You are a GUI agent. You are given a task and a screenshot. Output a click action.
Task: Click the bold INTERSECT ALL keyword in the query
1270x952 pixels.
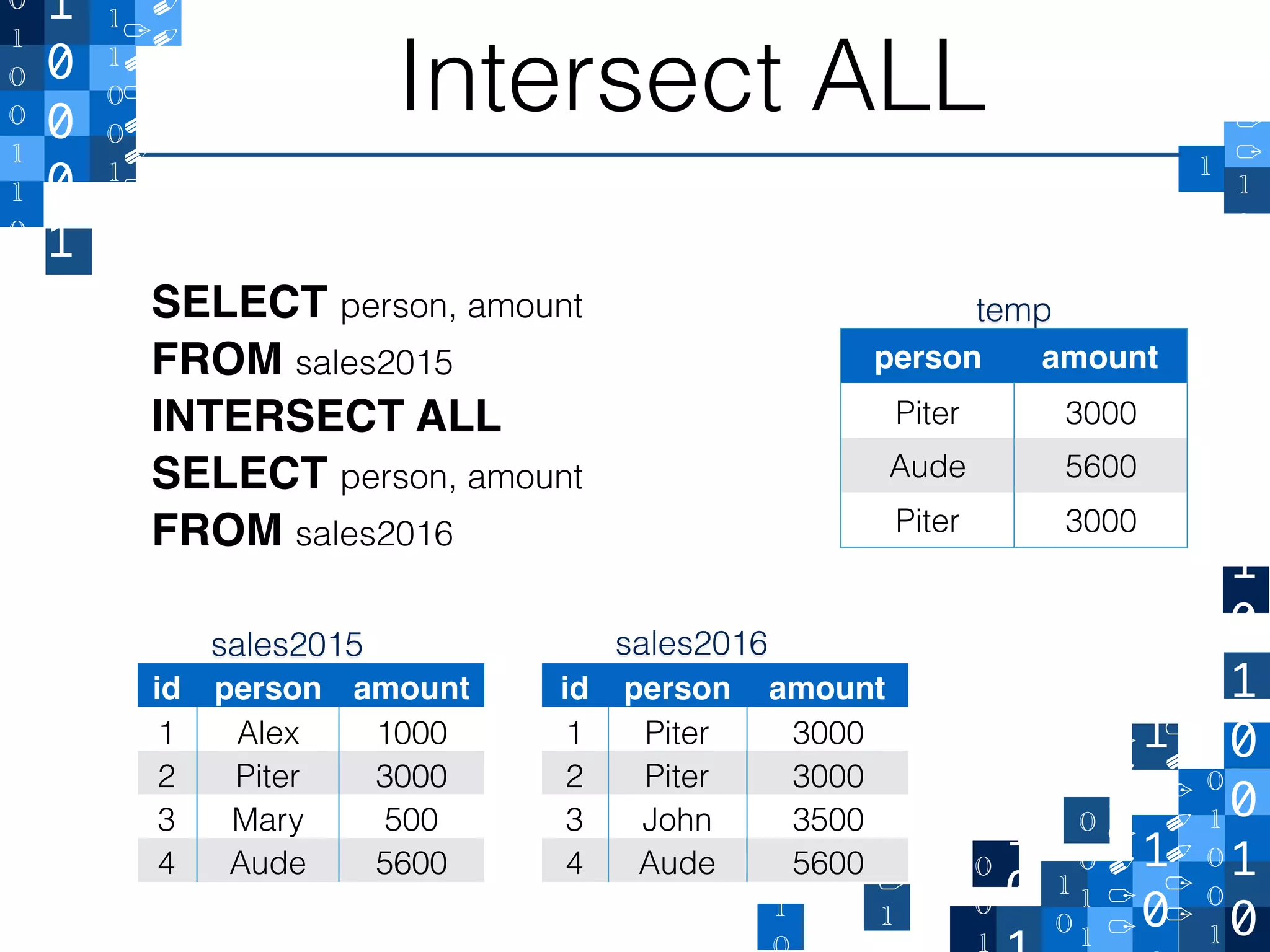pyautogui.click(x=327, y=416)
